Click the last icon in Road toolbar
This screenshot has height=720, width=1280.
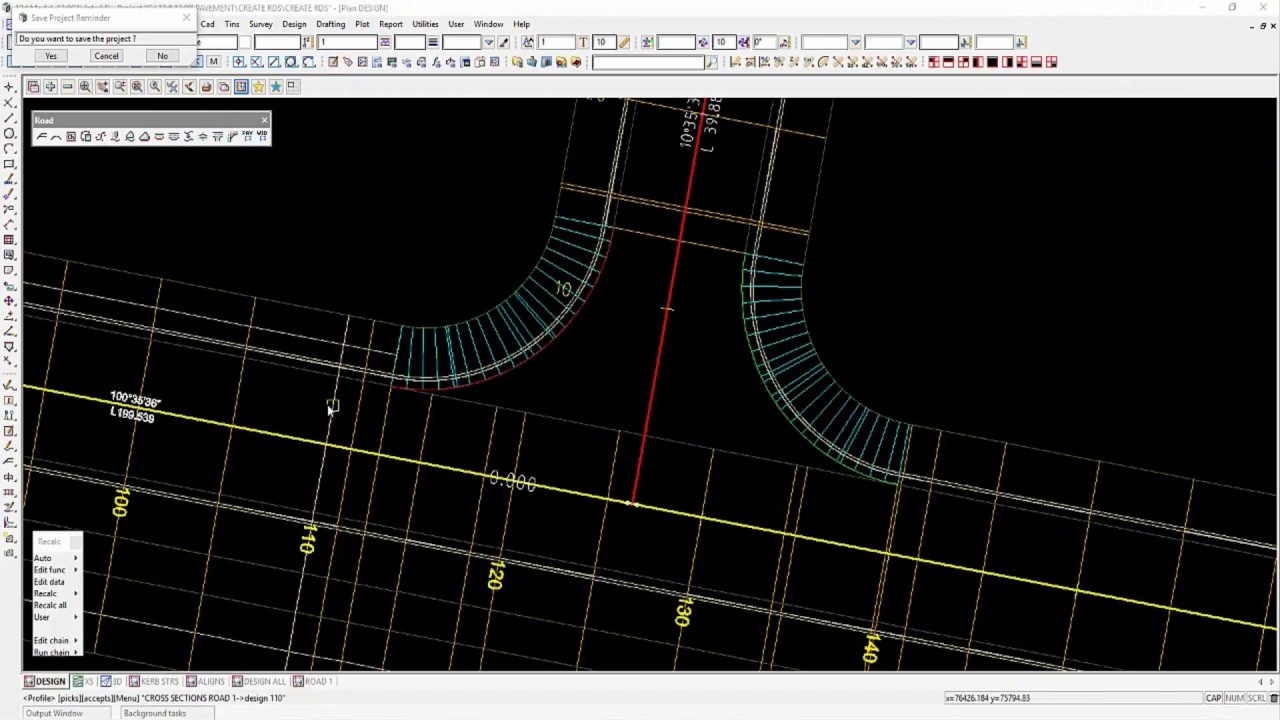point(262,136)
